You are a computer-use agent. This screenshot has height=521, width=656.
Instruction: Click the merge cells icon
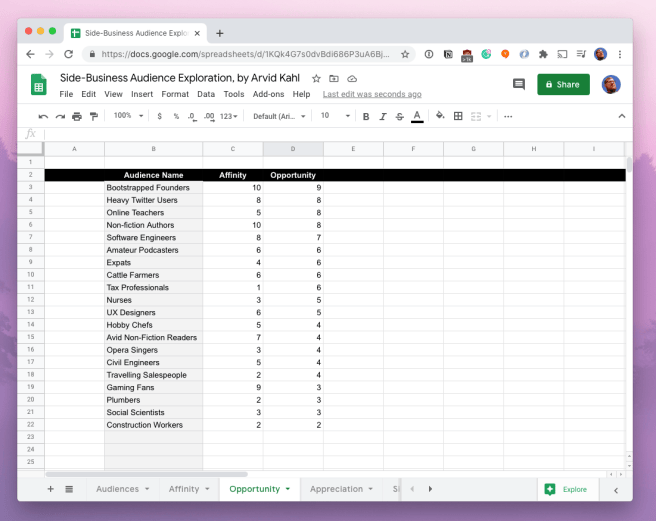pyautogui.click(x=476, y=116)
